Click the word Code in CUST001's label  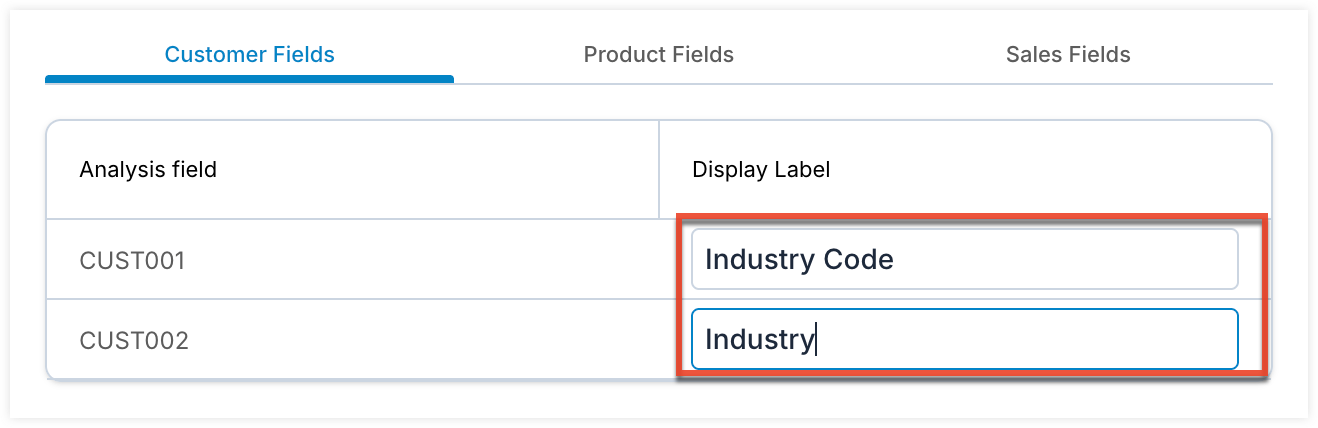(x=858, y=260)
